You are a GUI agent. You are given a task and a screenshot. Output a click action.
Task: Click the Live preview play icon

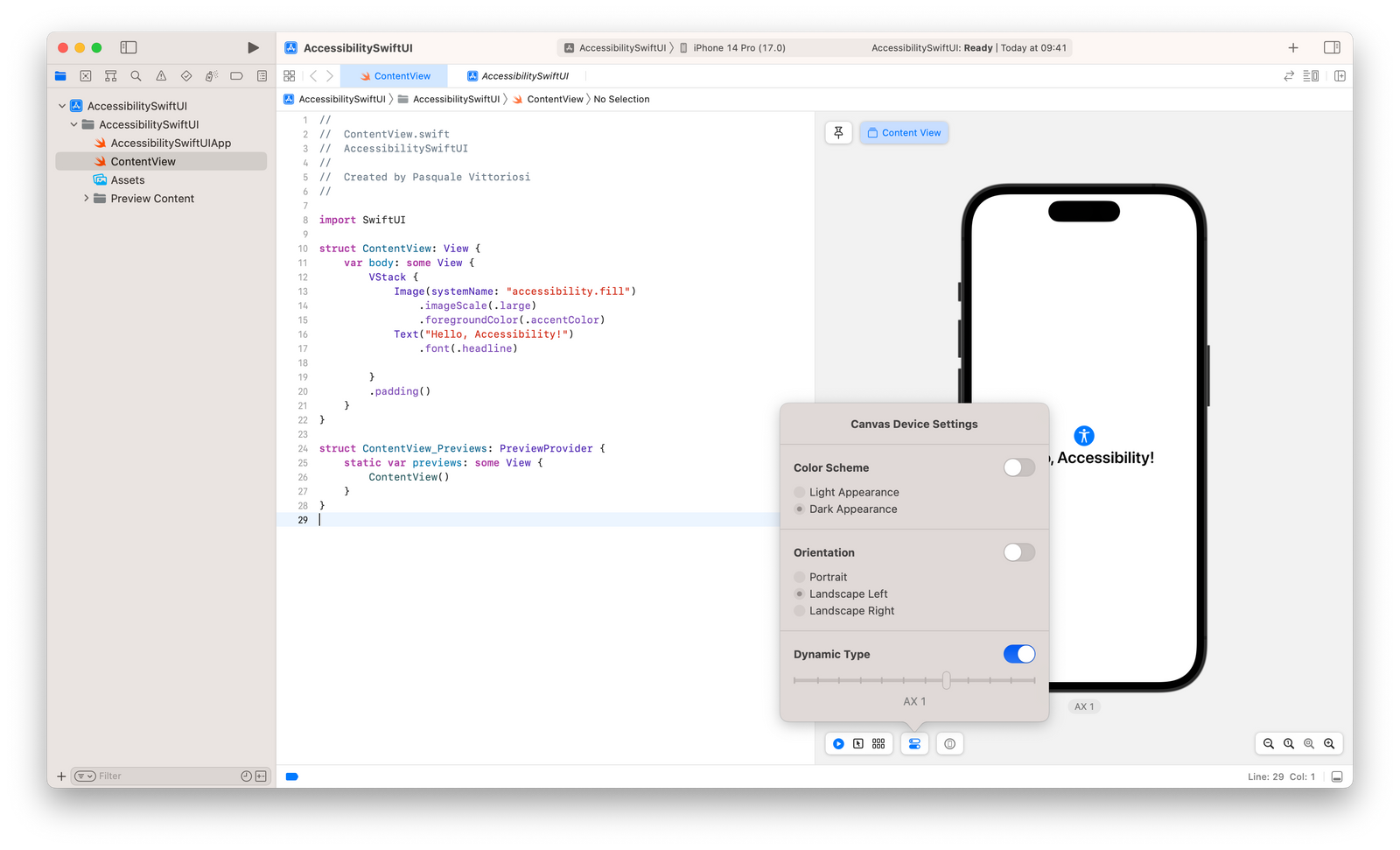click(839, 743)
